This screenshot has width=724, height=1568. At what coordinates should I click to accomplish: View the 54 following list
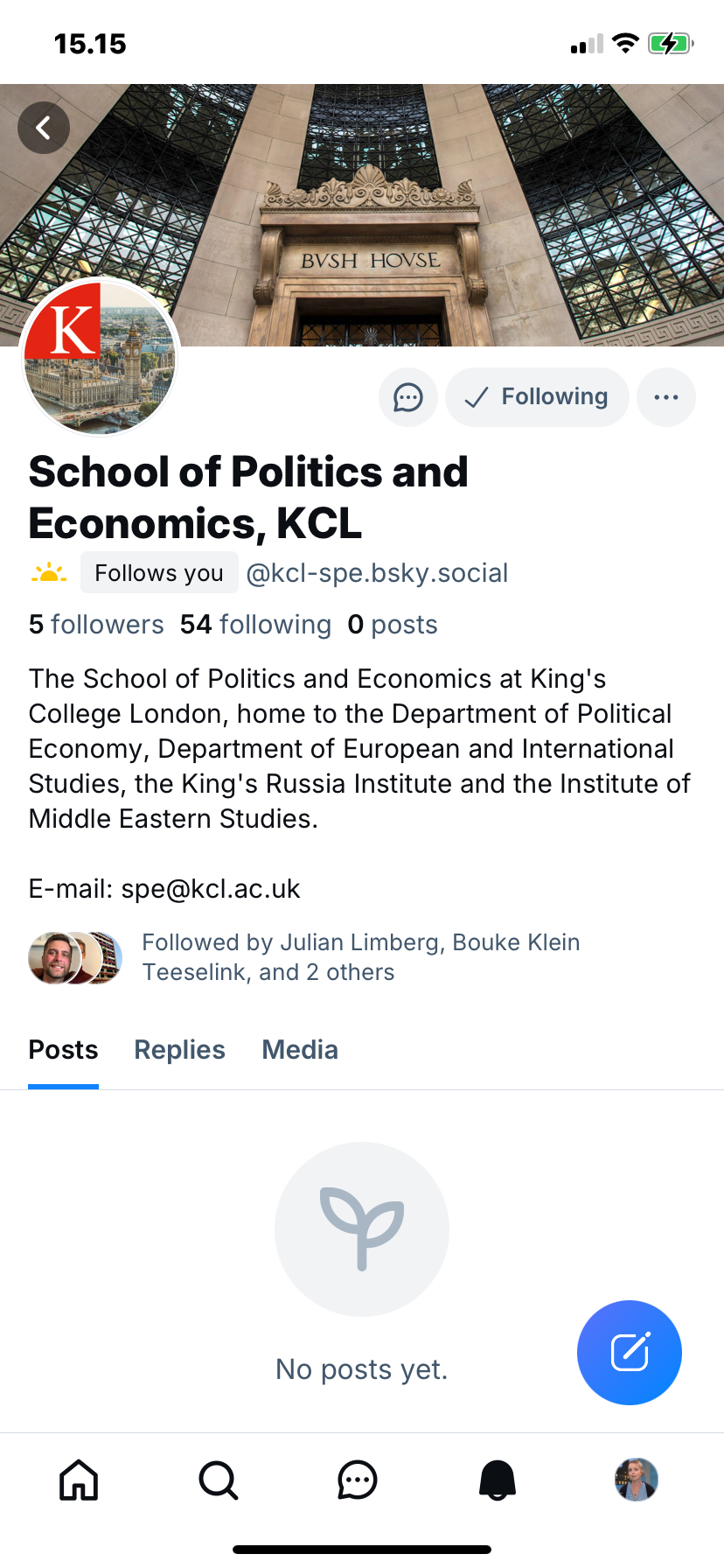255,625
